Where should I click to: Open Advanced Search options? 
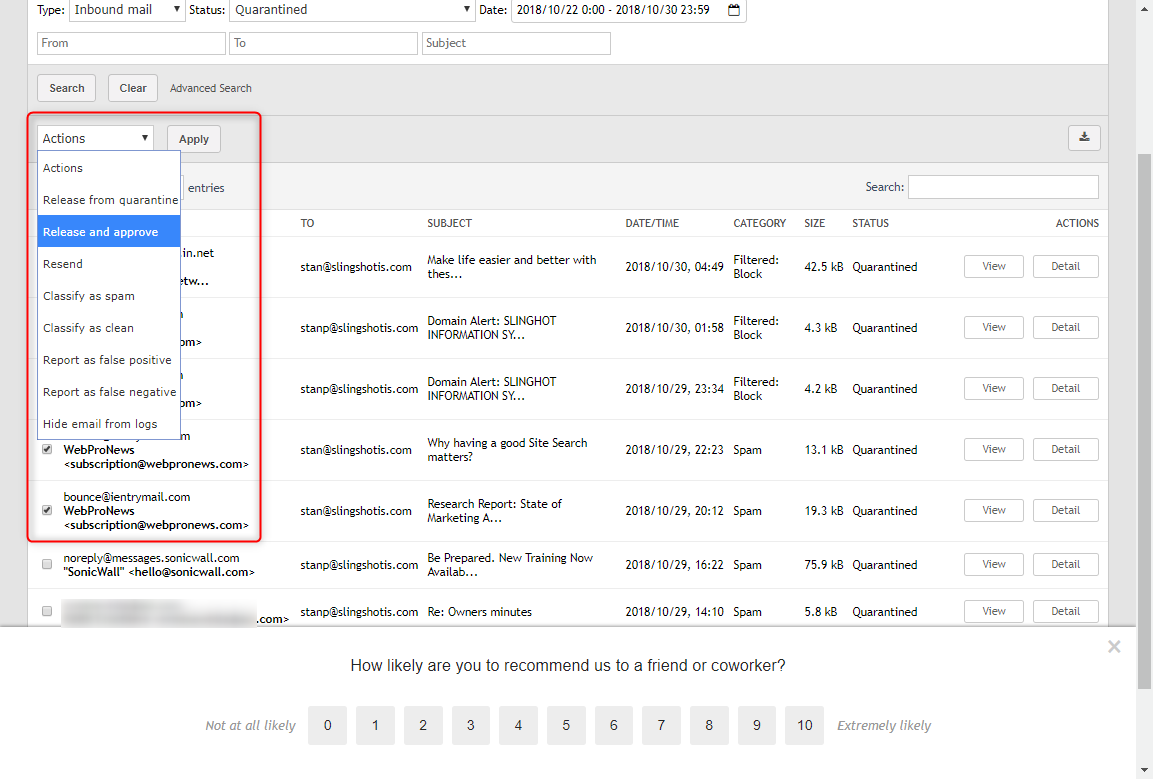210,88
